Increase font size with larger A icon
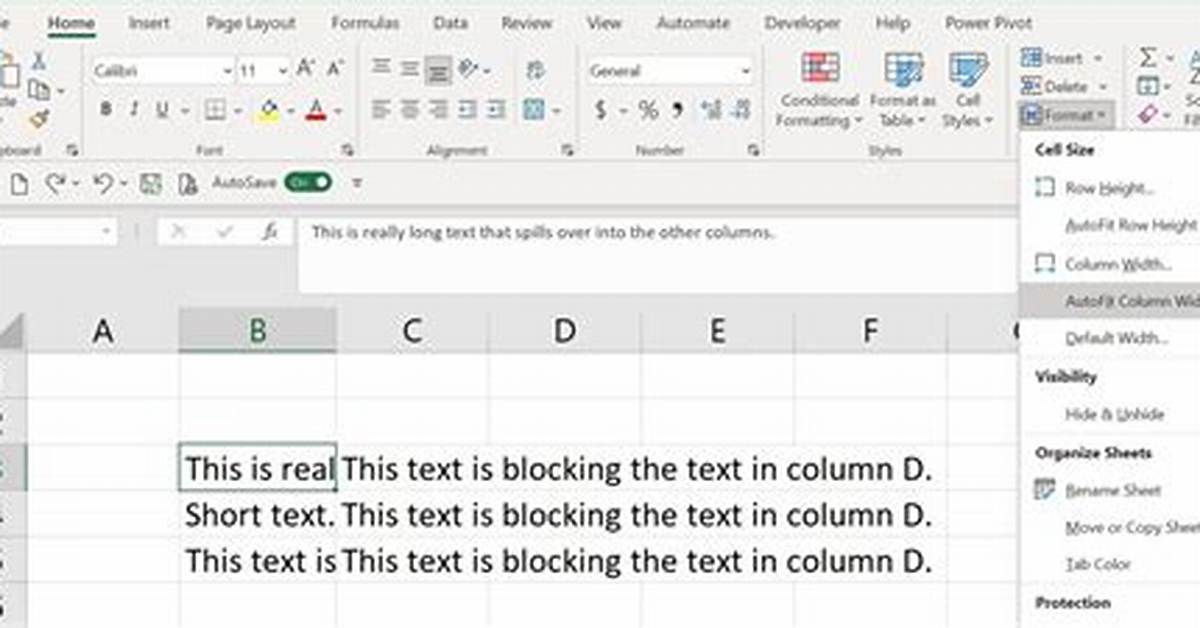 306,70
